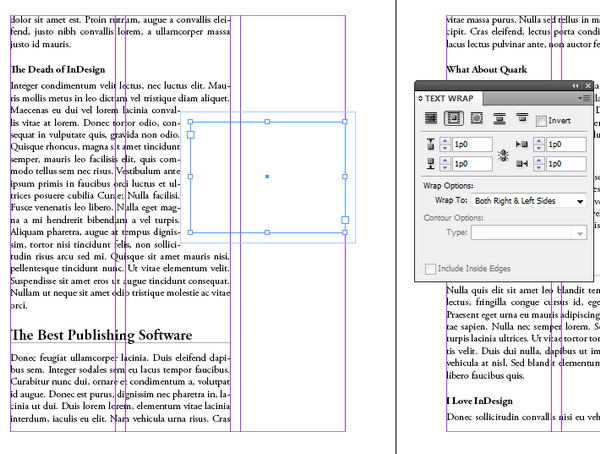Select the No text wrap icon

431,118
